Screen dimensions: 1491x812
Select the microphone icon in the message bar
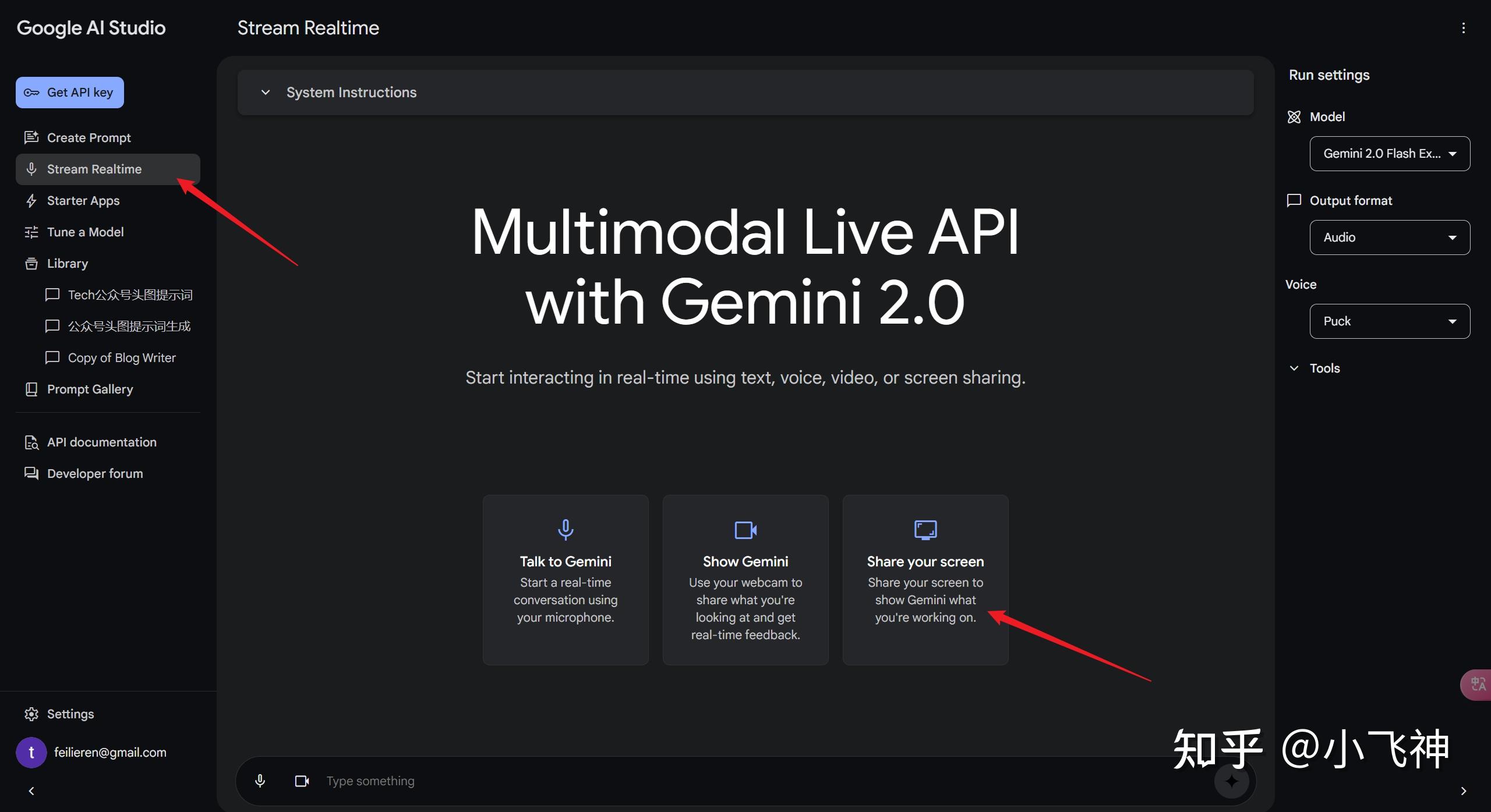(260, 781)
